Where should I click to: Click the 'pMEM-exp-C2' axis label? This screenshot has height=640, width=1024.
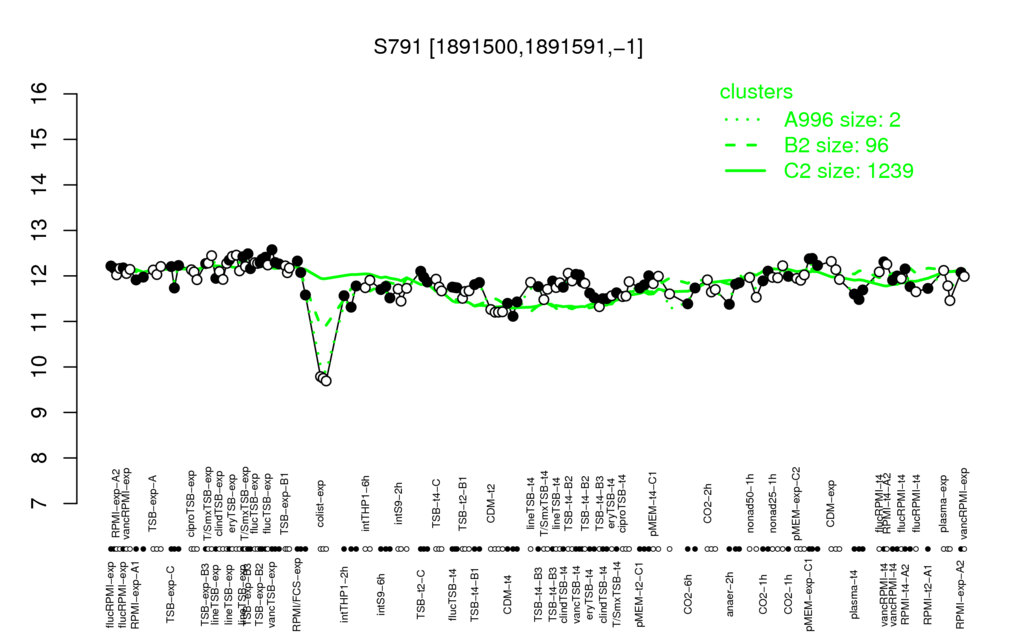(797, 502)
